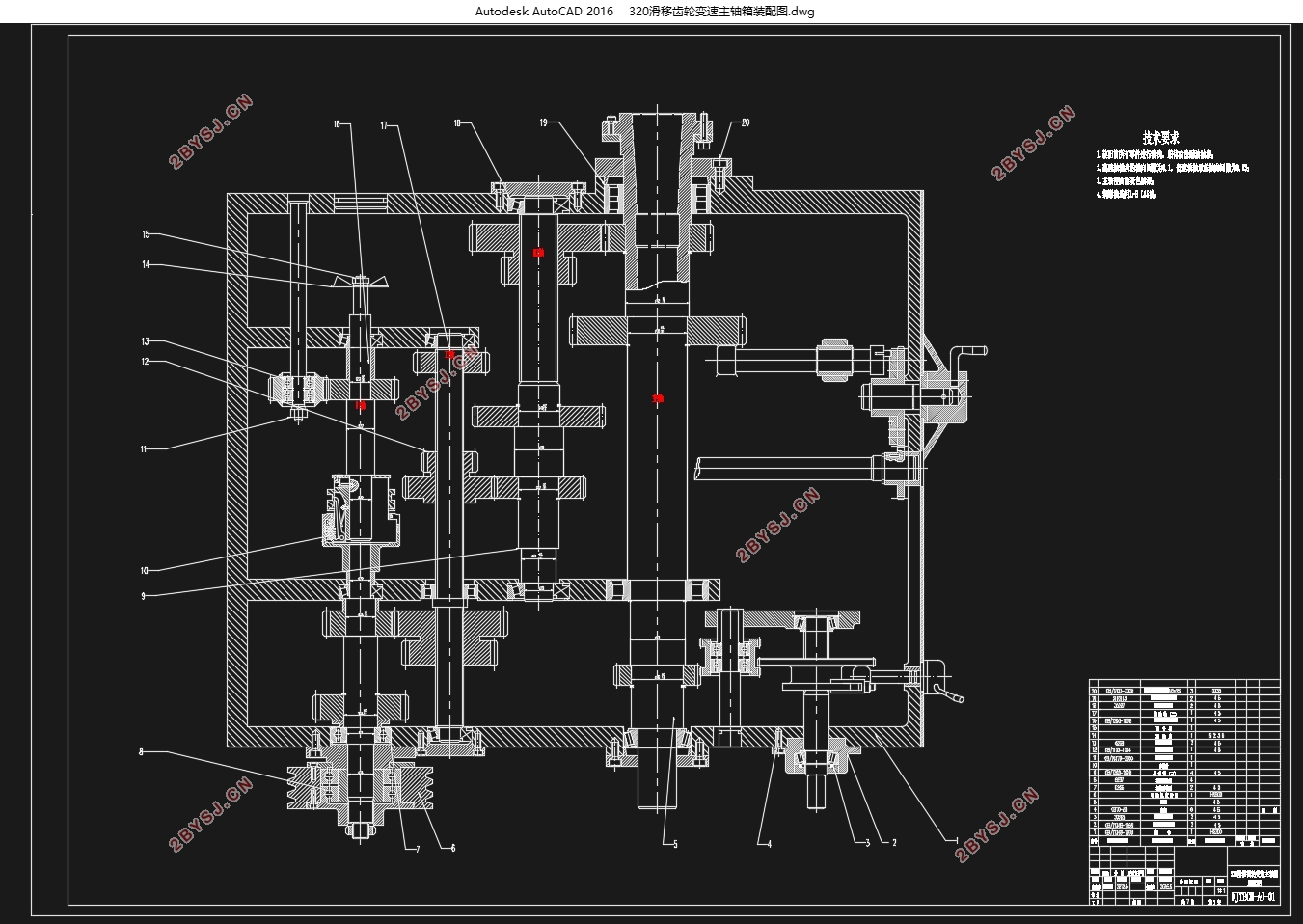1303x924 pixels.
Task: Select part label 9 near bottom-left
Action: 143,597
